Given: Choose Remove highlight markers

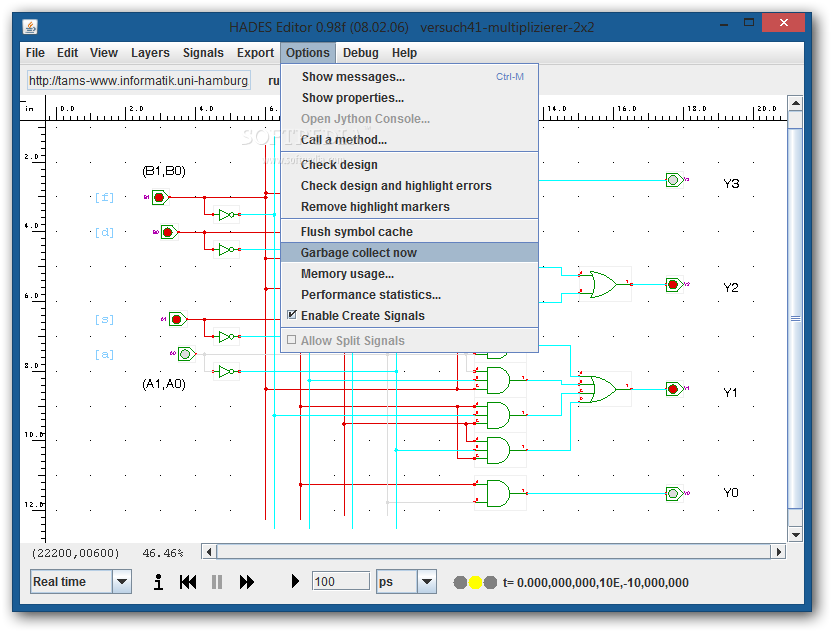Looking at the screenshot, I should [x=410, y=207].
